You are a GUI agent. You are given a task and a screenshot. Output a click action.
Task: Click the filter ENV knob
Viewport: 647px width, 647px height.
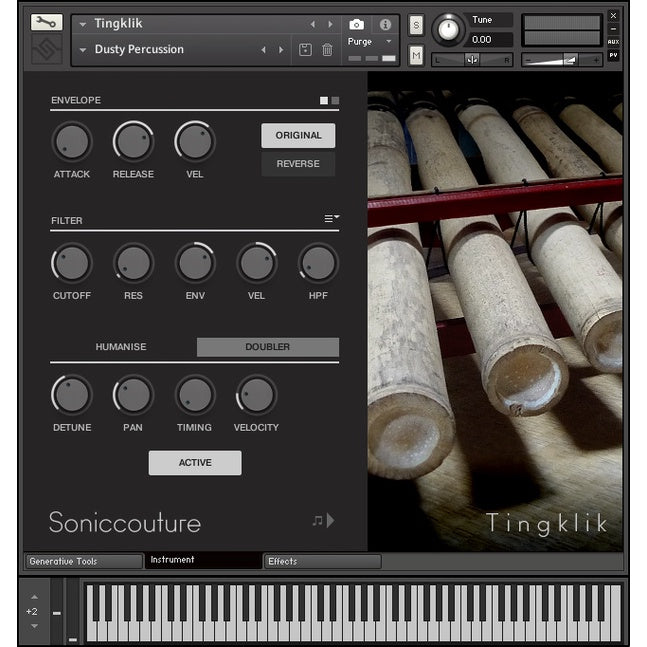point(195,263)
